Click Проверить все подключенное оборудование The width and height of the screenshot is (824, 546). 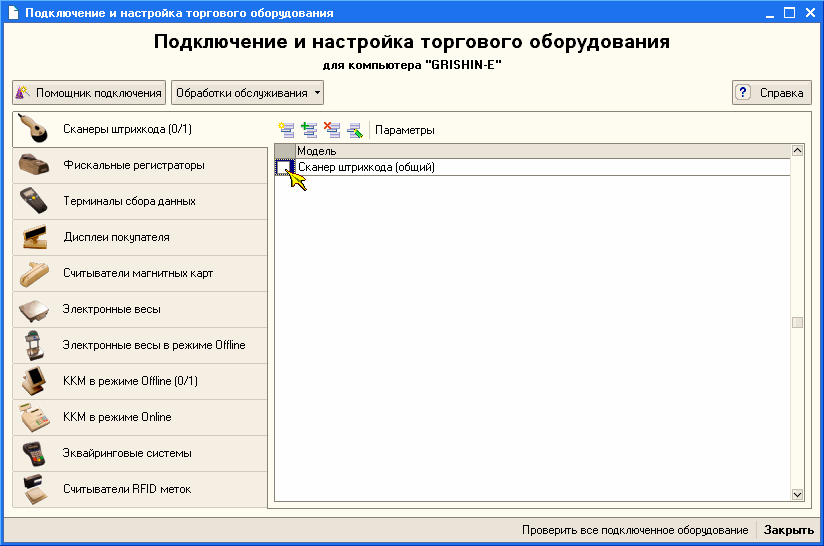[635, 530]
